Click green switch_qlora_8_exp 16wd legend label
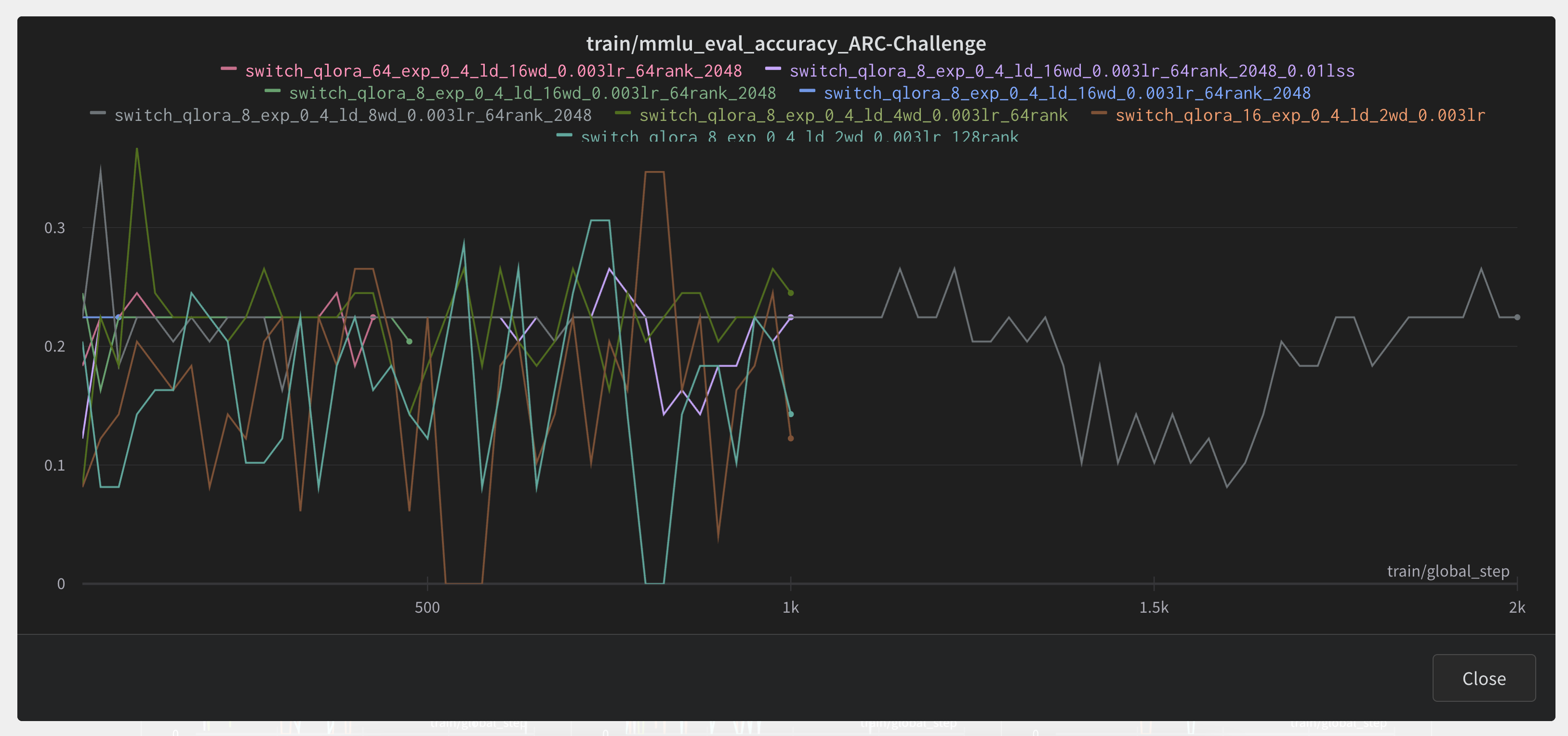 pos(532,92)
